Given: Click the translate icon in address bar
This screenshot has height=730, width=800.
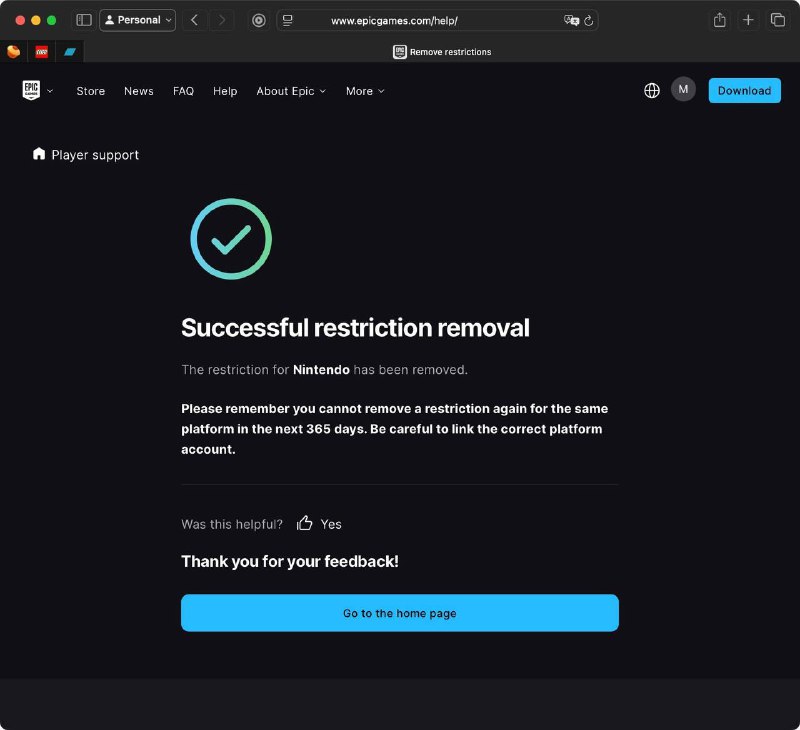Looking at the screenshot, I should (571, 20).
